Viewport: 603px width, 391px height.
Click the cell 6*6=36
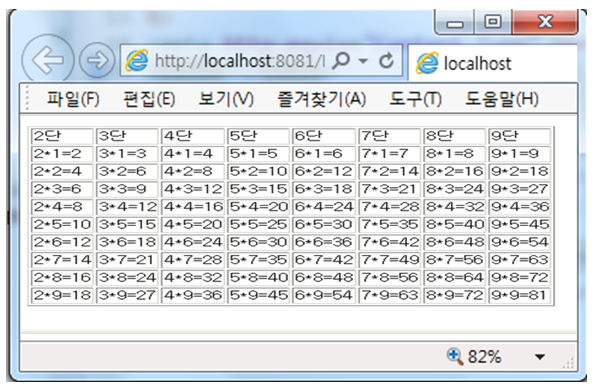pos(324,242)
